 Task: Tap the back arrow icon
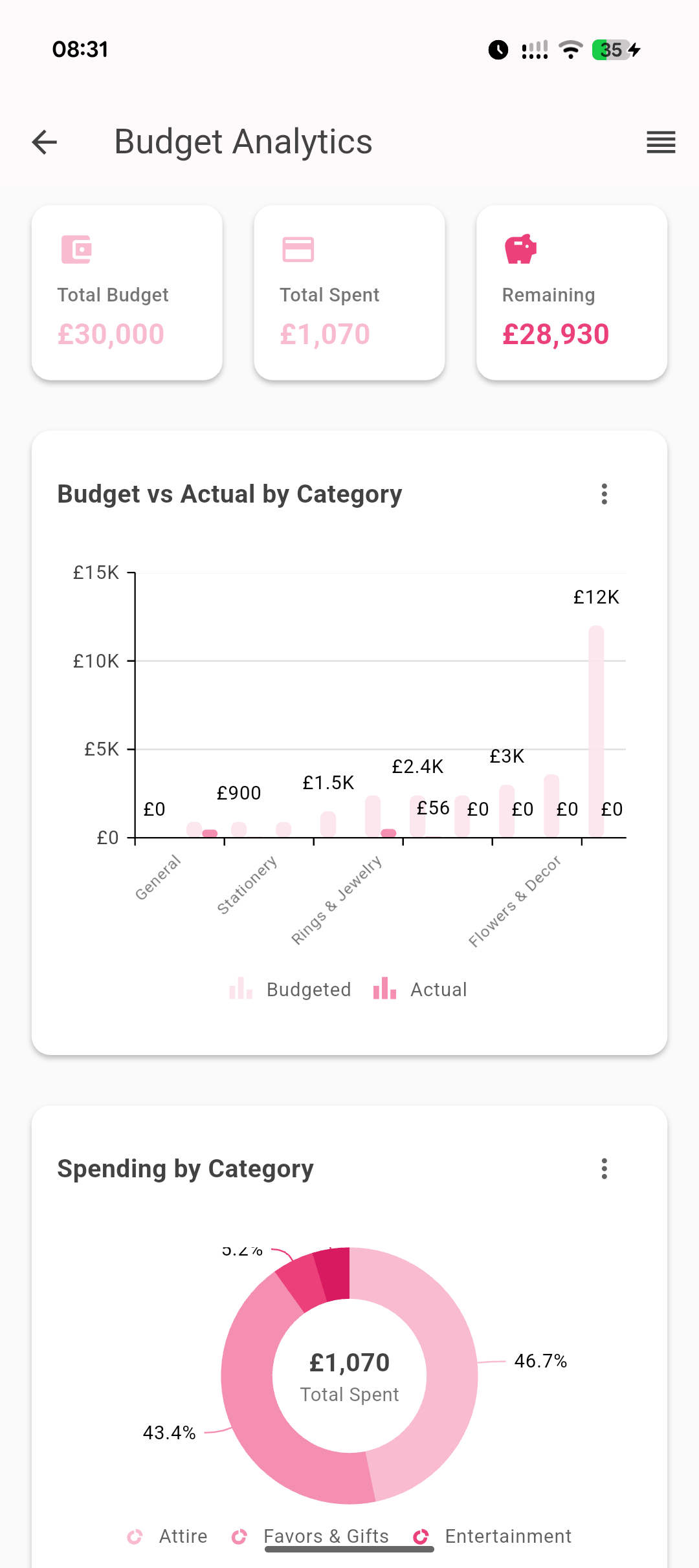pos(45,142)
